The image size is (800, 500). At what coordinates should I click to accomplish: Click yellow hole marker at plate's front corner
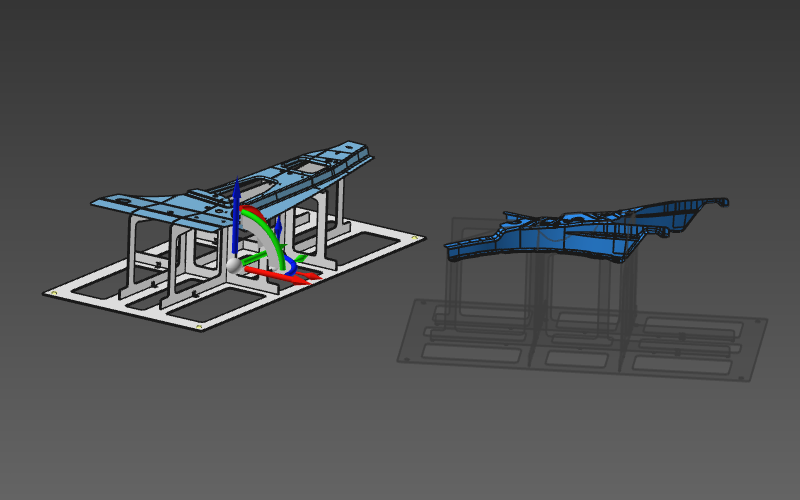pyautogui.click(x=198, y=327)
